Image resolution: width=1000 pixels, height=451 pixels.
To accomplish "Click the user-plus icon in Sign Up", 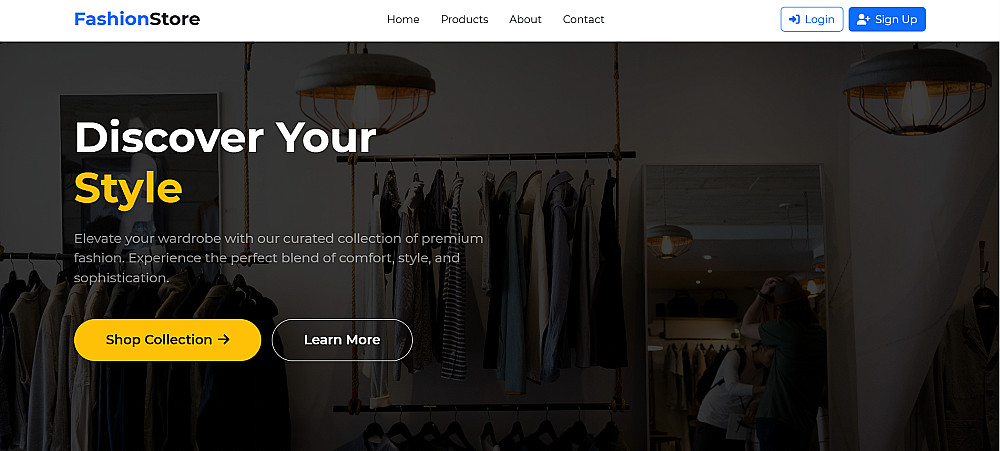I will point(863,19).
